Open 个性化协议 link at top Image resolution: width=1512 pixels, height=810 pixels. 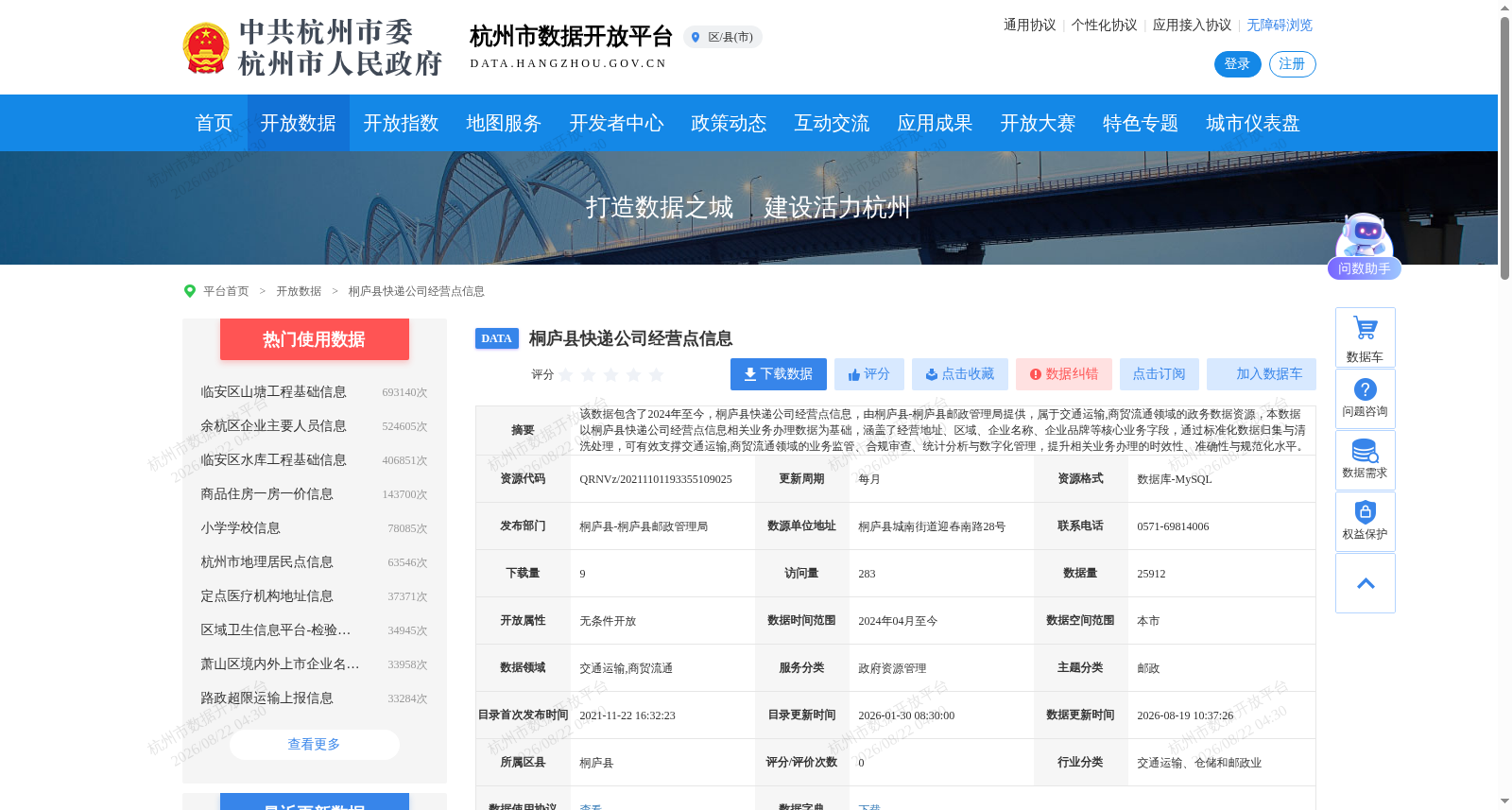point(1104,25)
